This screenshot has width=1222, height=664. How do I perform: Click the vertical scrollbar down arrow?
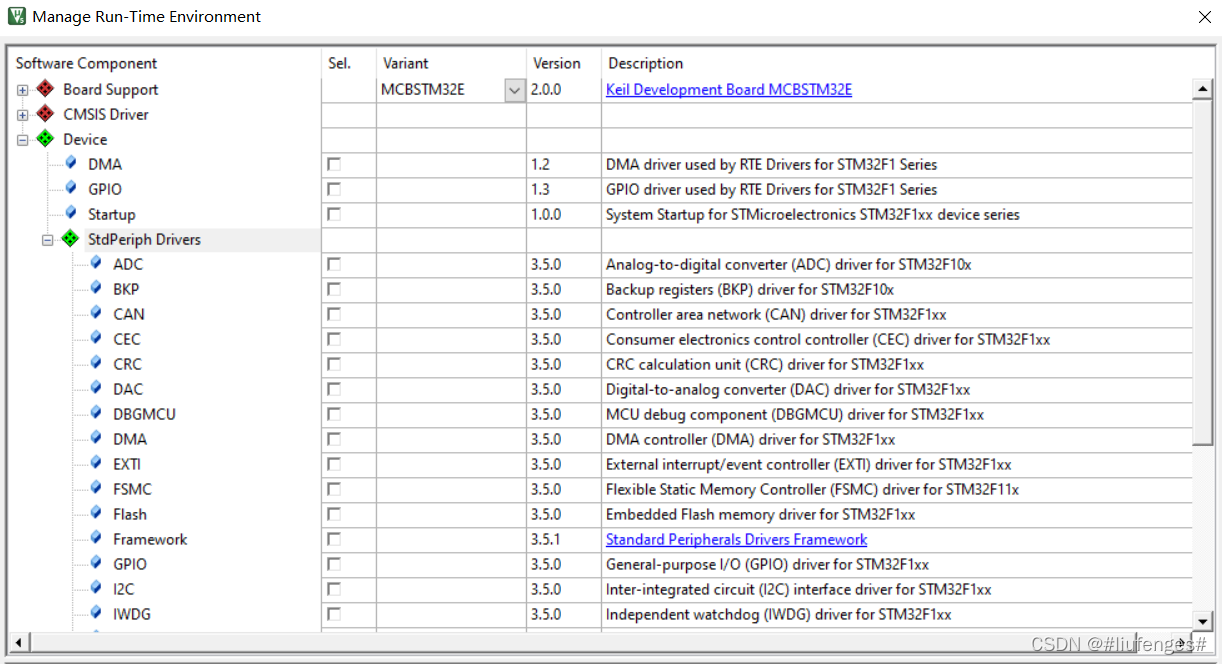(1203, 621)
